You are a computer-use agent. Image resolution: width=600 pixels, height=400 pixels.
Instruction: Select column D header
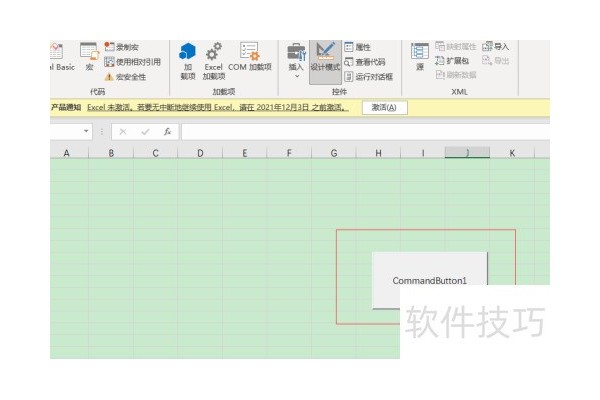point(200,153)
